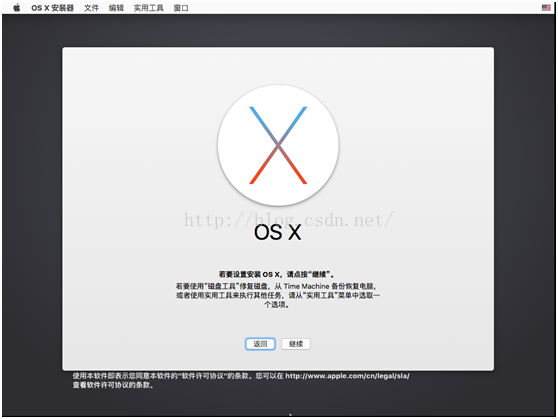This screenshot has width=558, height=419.
Task: Open the Apple menu
Action: [17, 7]
